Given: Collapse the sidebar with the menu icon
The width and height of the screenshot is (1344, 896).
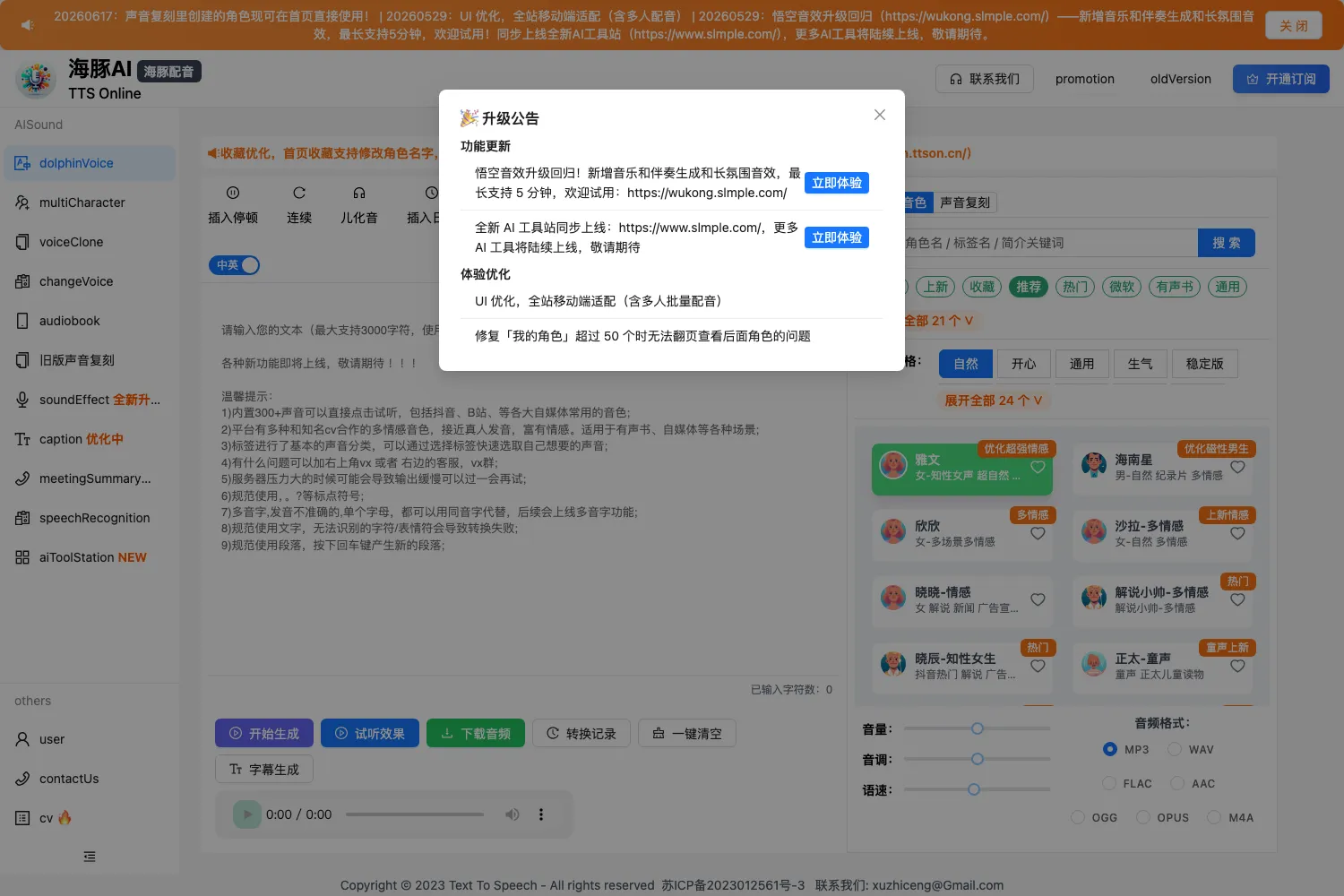Looking at the screenshot, I should click(x=90, y=857).
